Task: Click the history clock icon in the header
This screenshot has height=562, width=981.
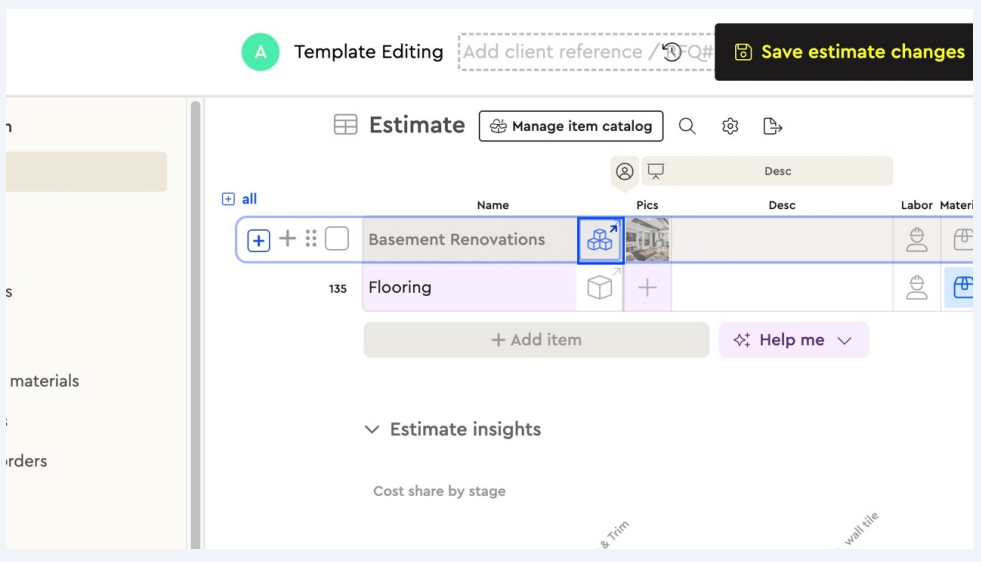Action: pos(672,52)
